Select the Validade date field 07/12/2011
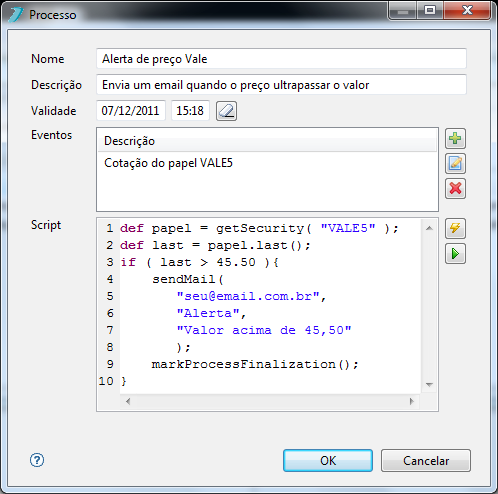 pos(131,110)
